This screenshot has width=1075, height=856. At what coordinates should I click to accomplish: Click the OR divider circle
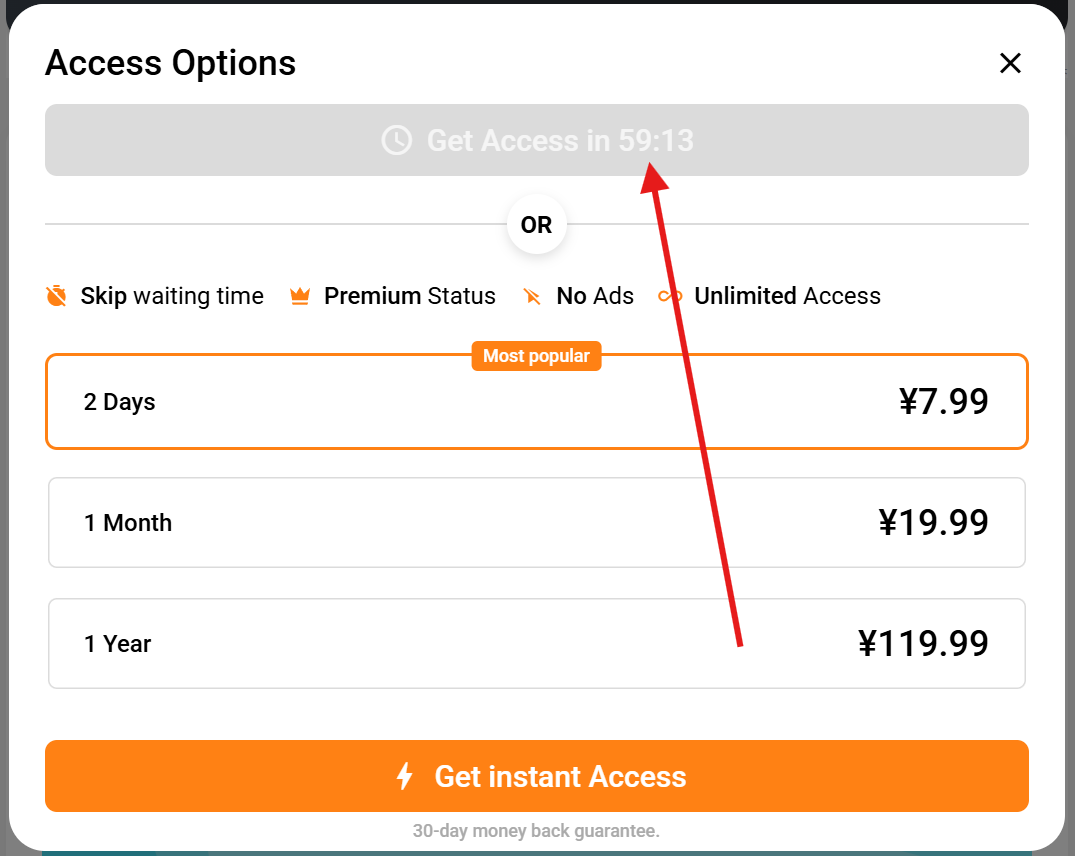[x=536, y=225]
